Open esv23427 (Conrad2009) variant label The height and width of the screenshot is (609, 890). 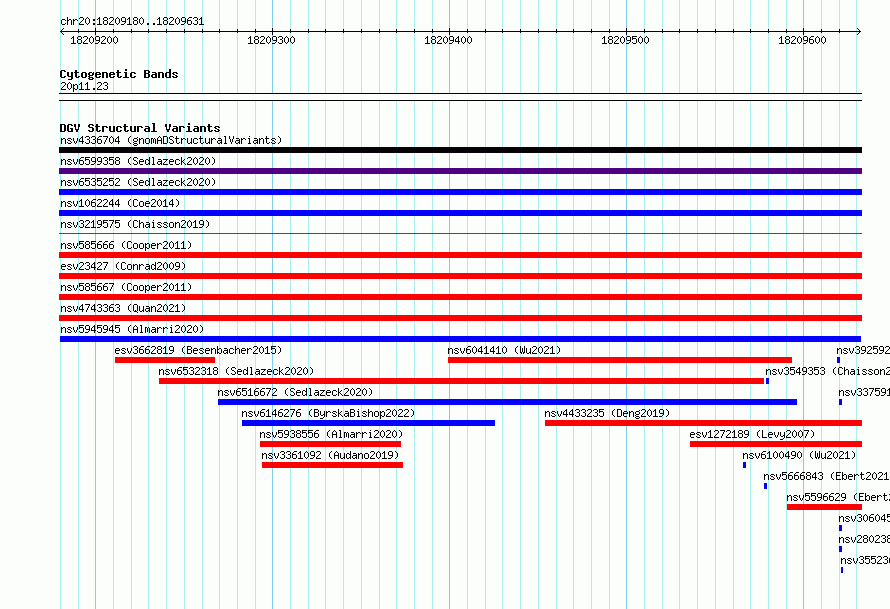(123, 266)
